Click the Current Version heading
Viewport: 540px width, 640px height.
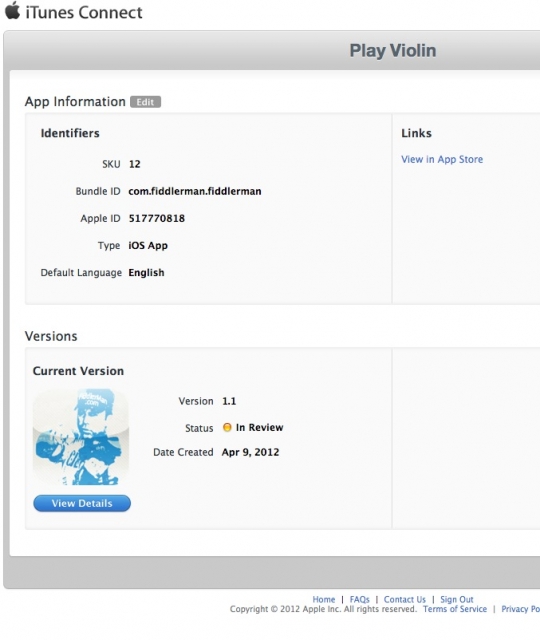point(78,371)
